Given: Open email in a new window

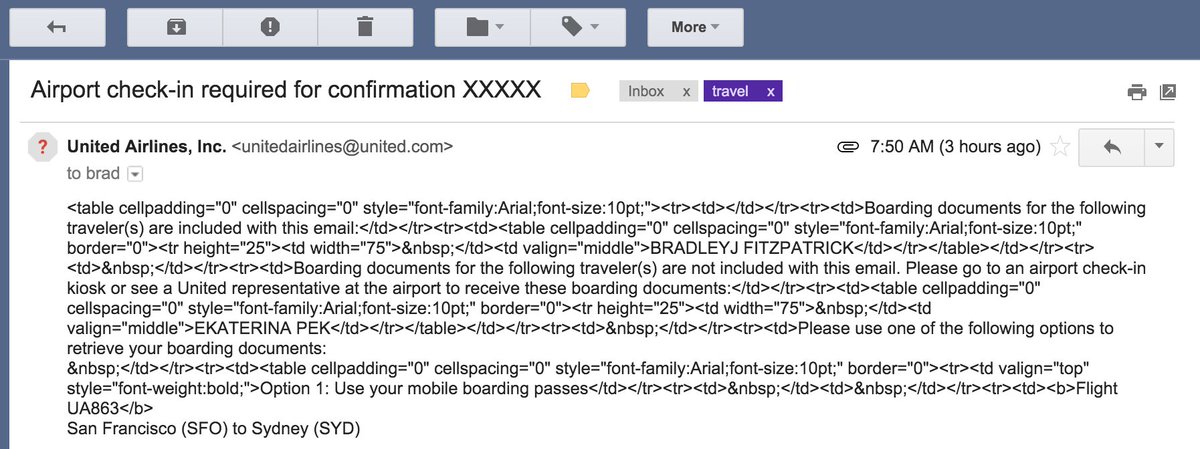Looking at the screenshot, I should pos(1168,92).
